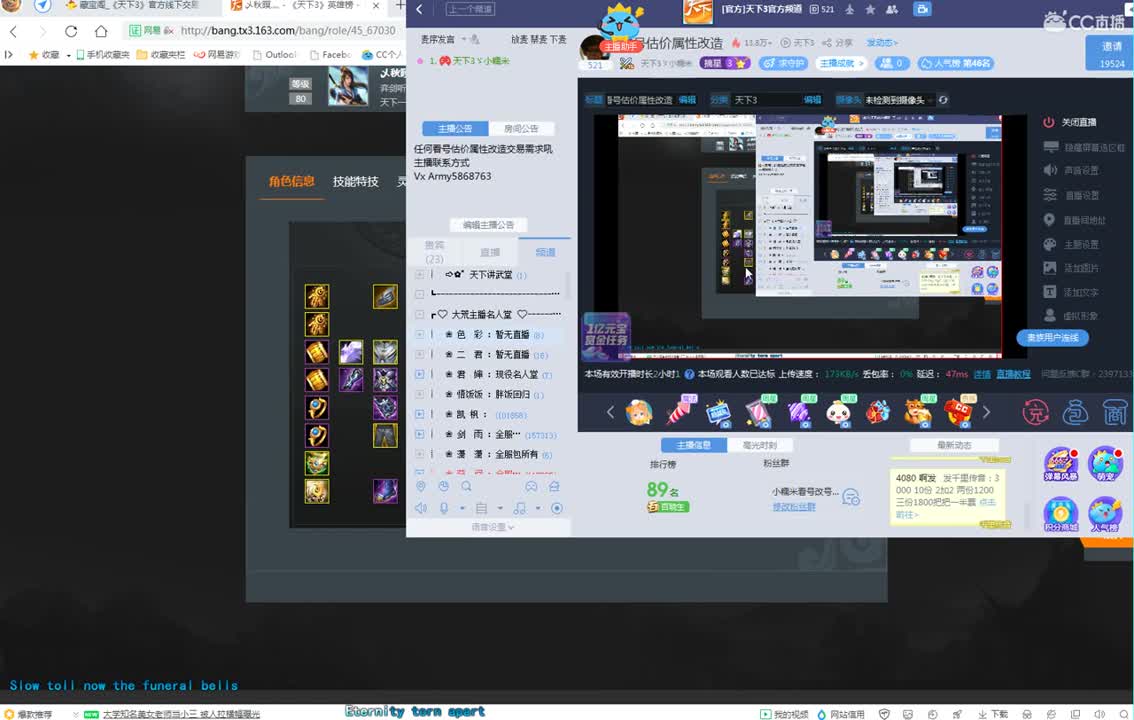This screenshot has width=1134, height=720.
Task: Mute the speaker in voice controls
Action: (x=421, y=508)
